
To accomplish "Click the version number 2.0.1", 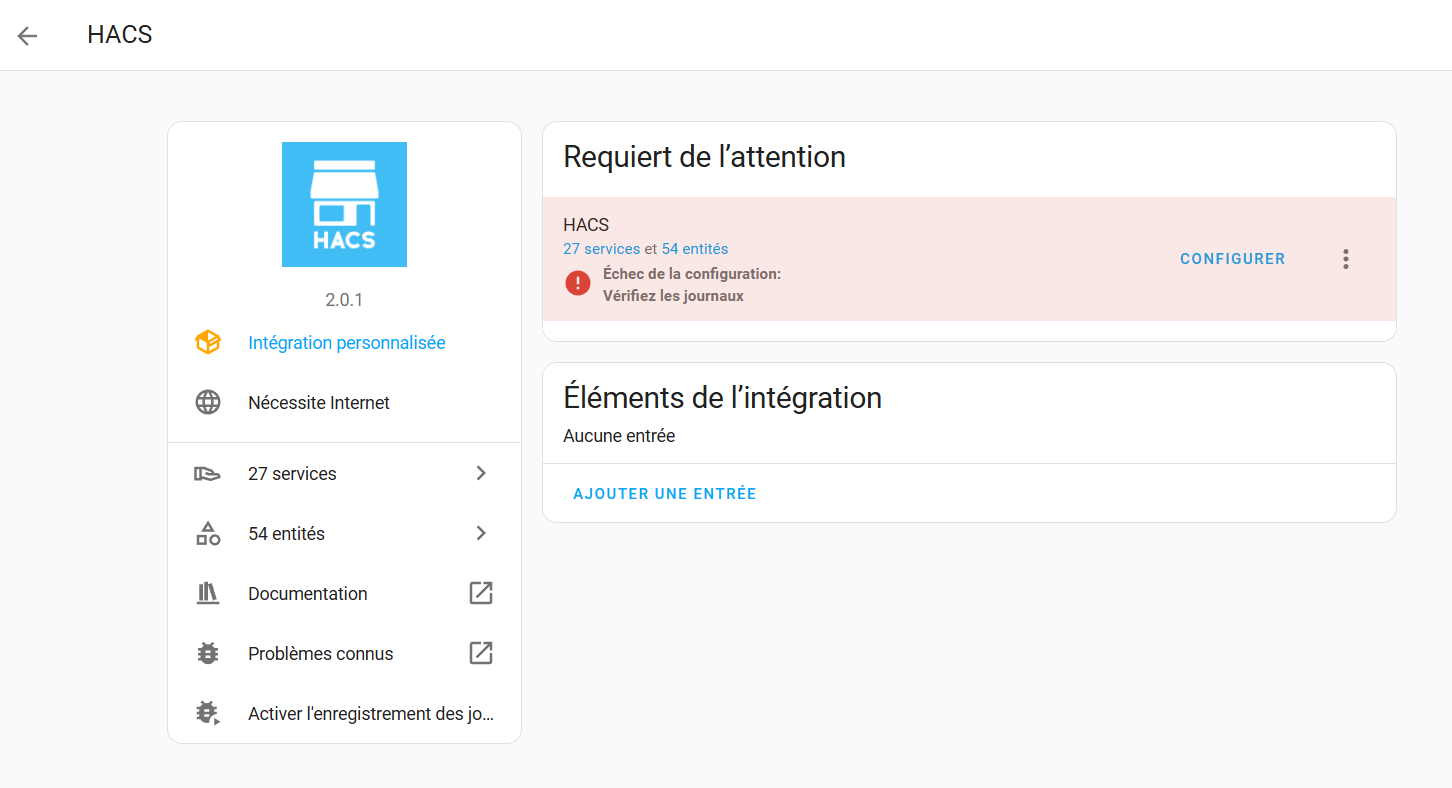I will pyautogui.click(x=344, y=300).
